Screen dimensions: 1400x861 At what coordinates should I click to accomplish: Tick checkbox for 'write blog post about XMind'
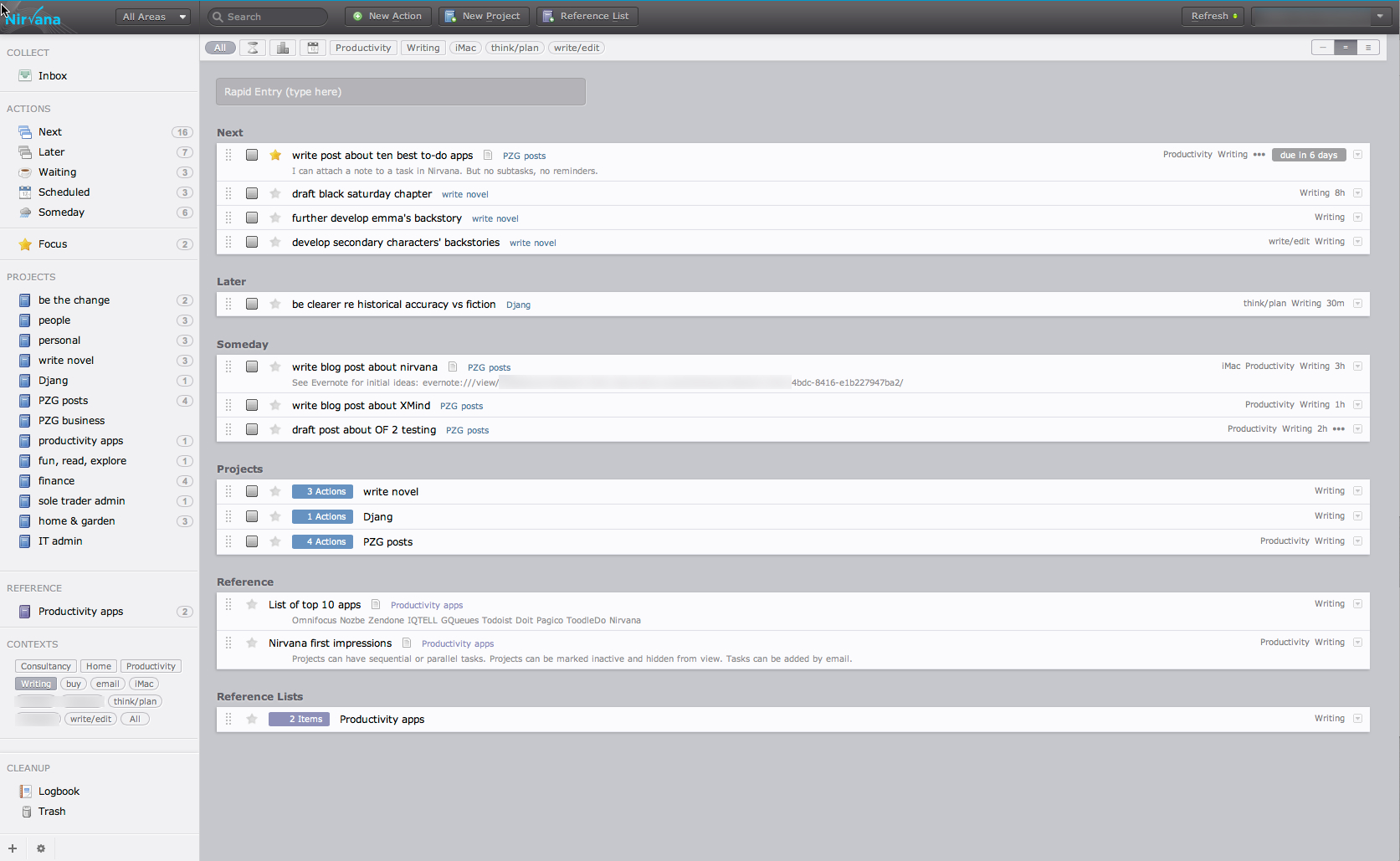pos(252,405)
